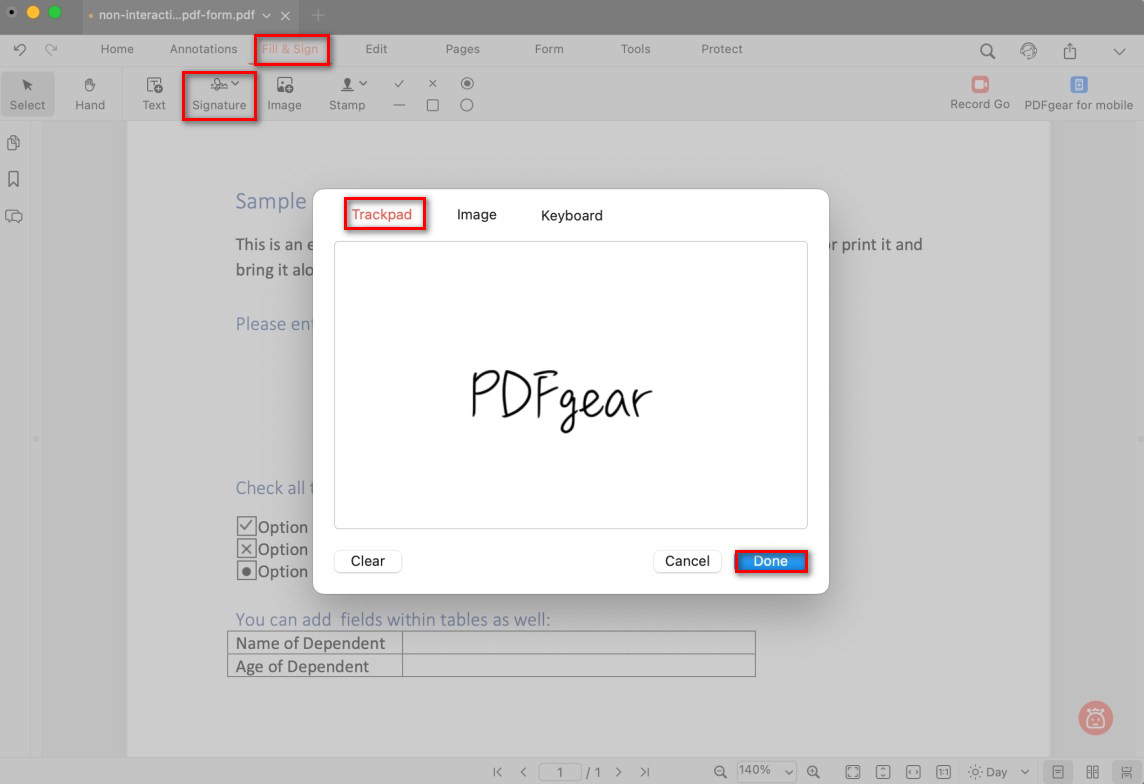
Task: Switch to the Keyboard signature tab
Action: [x=571, y=215]
